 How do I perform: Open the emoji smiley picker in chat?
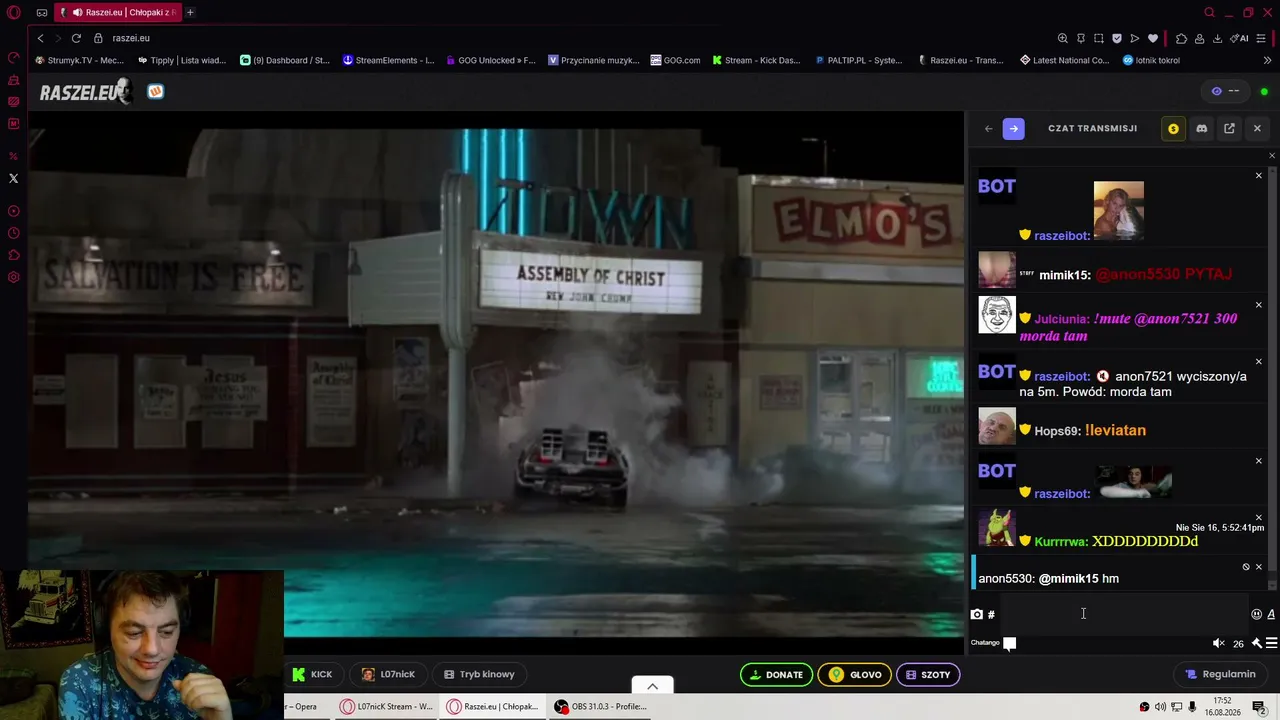(1257, 614)
